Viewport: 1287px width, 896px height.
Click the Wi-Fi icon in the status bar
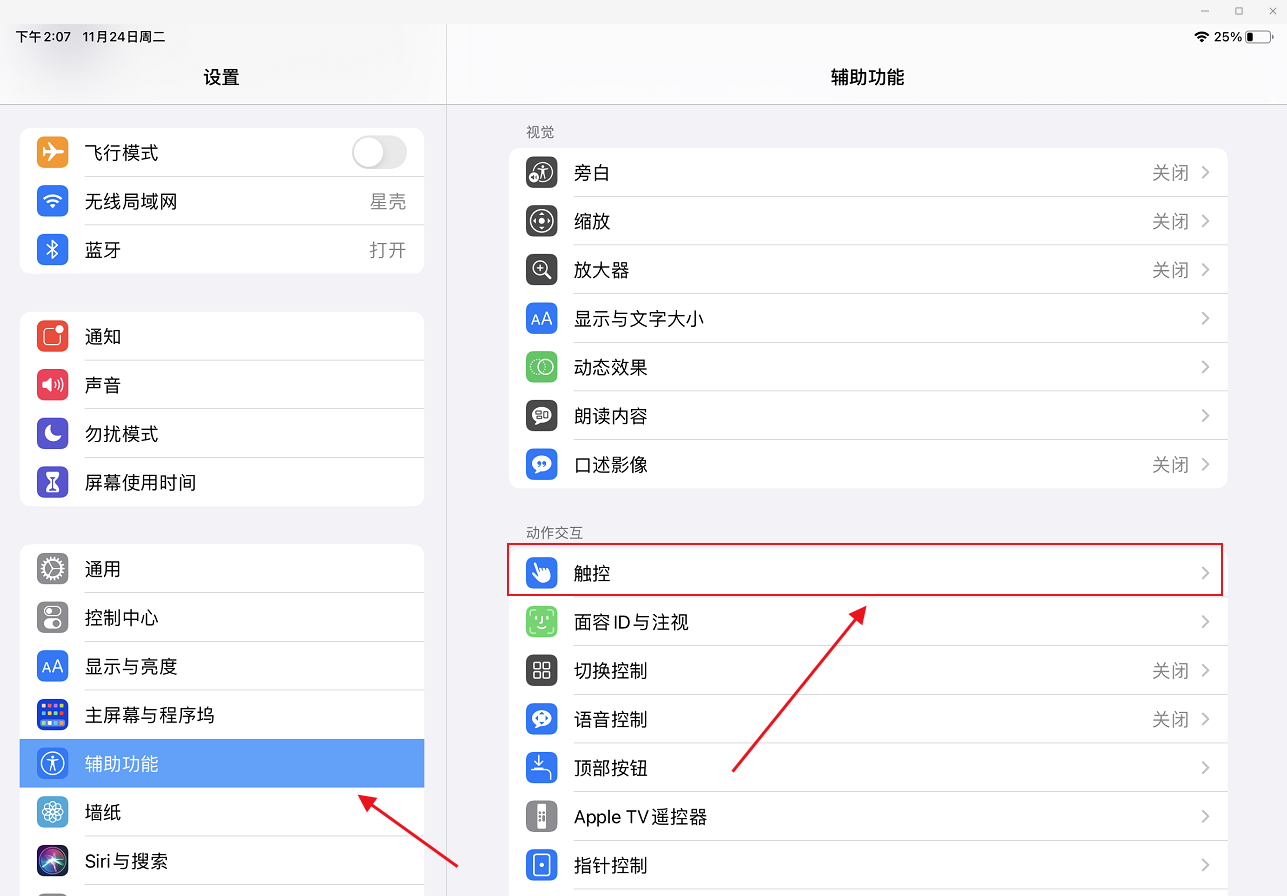(1201, 36)
